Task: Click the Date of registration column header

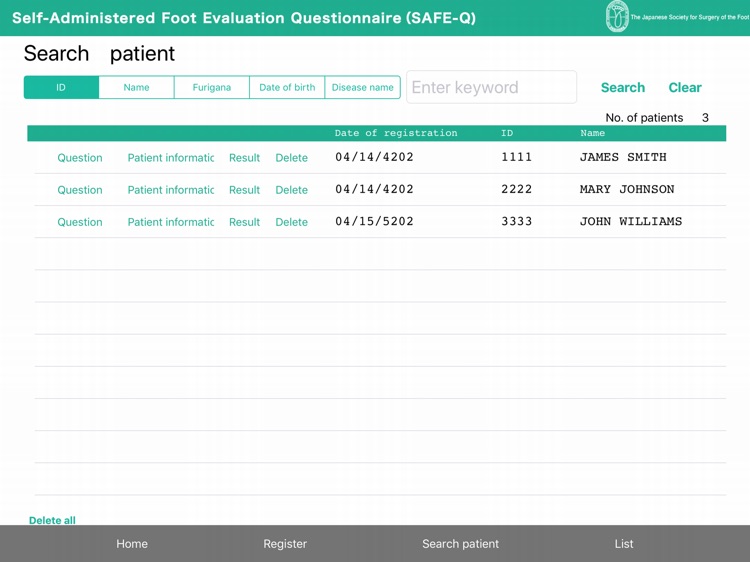Action: [x=396, y=133]
